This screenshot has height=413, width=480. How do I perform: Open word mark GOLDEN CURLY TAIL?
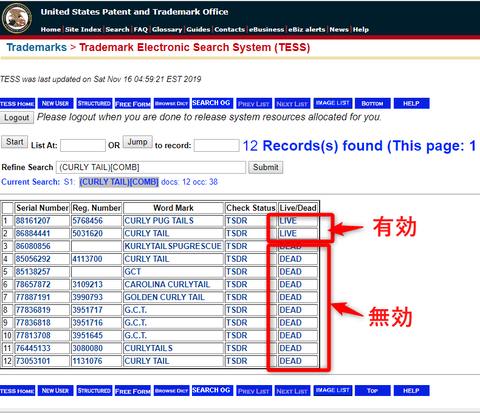click(165, 297)
